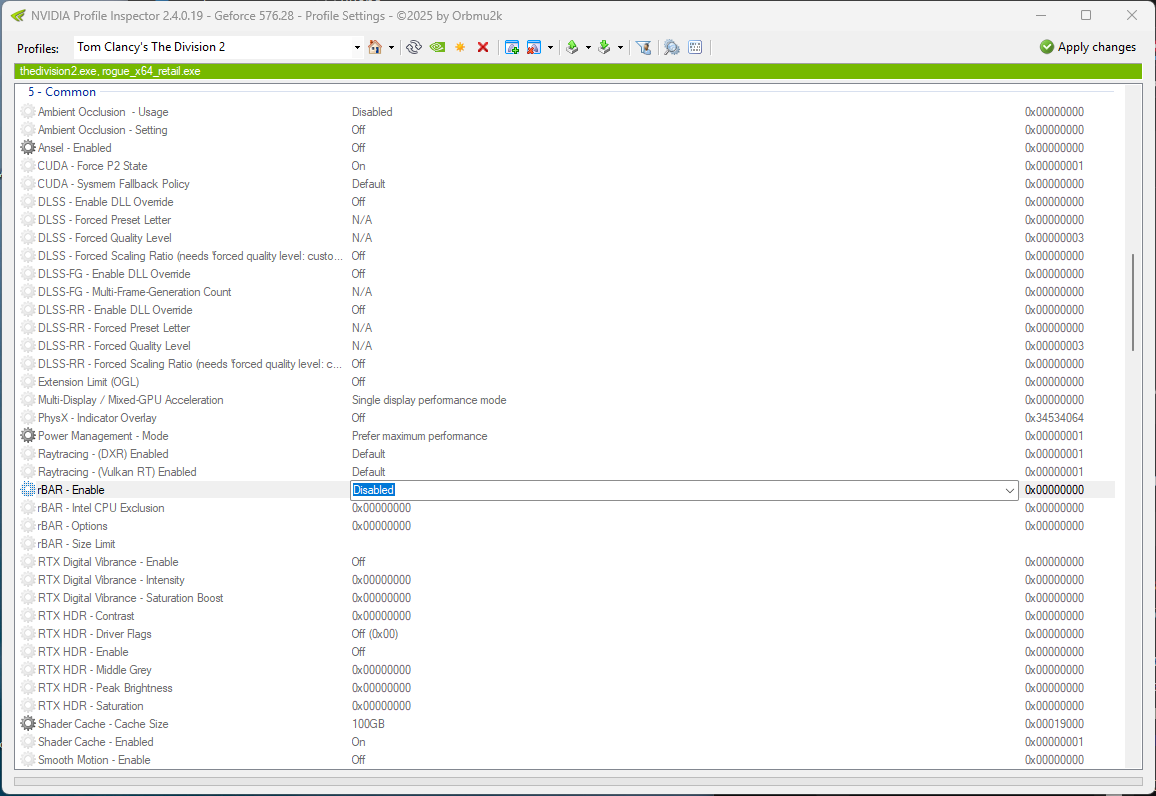Select the 'rBAR - Intel CPU Exclusion' row
Screen dimensions: 1156x796
567,508
